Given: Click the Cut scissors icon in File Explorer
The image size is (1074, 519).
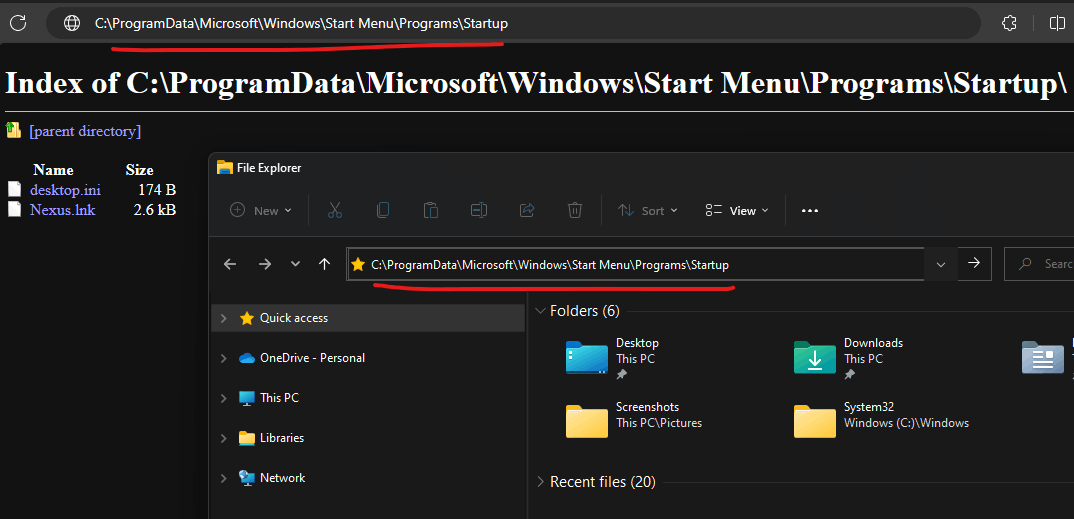Looking at the screenshot, I should (335, 210).
